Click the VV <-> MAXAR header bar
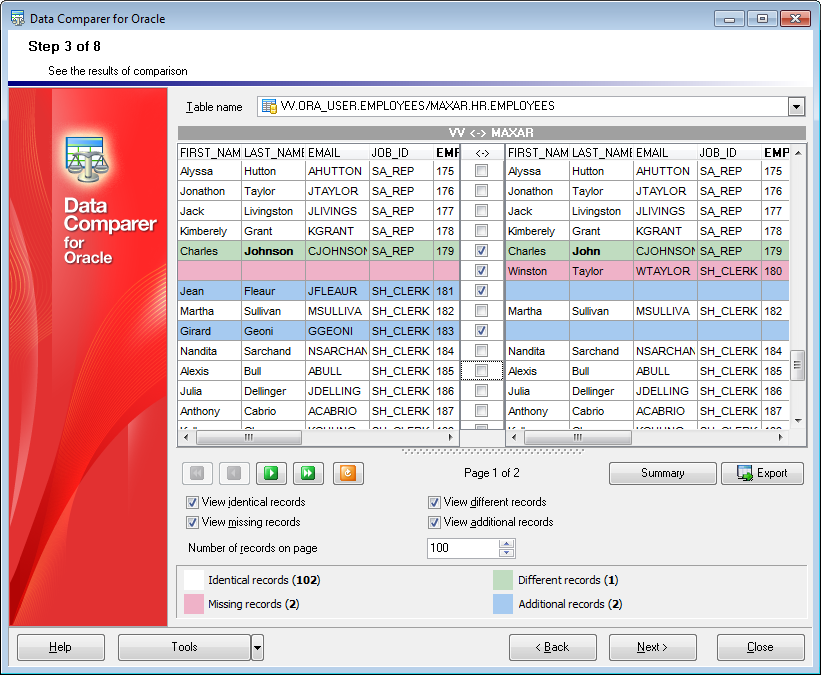 point(491,132)
